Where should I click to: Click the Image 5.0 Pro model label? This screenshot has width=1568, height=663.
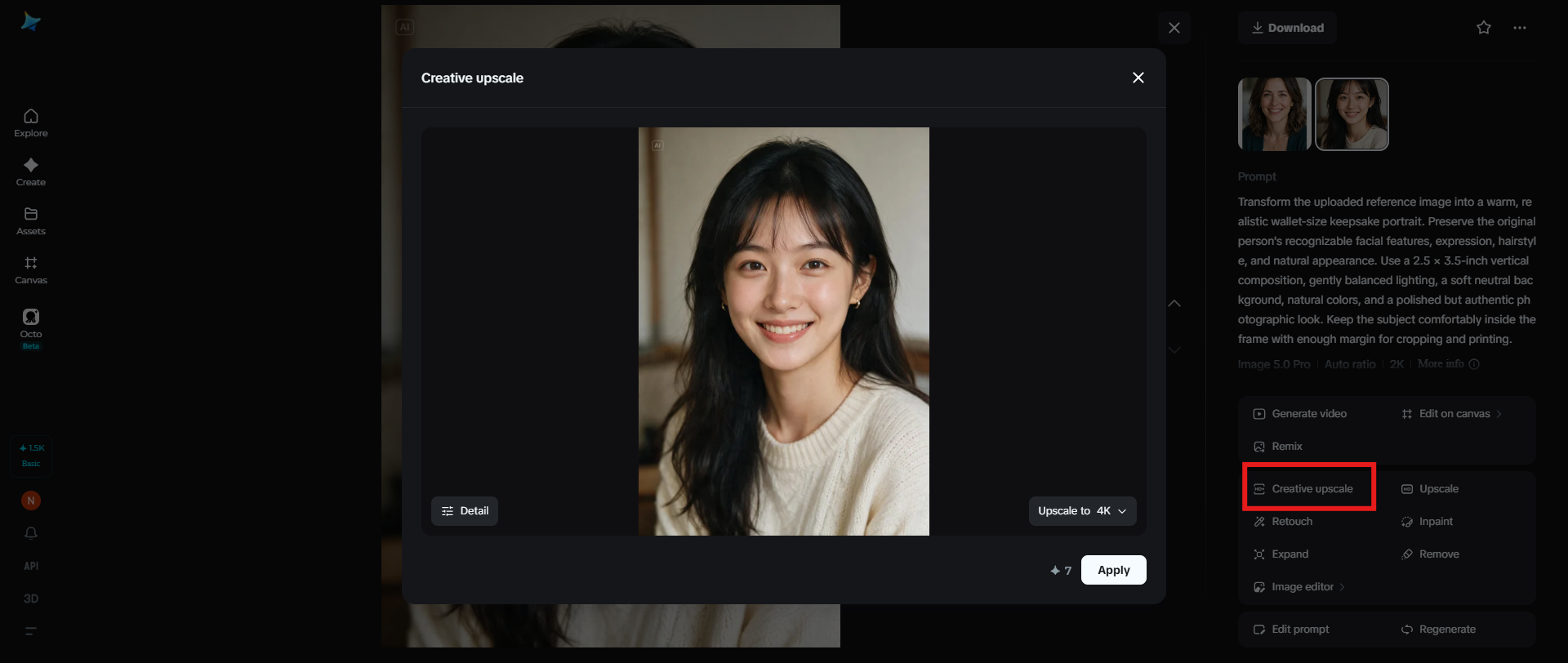pos(1274,364)
